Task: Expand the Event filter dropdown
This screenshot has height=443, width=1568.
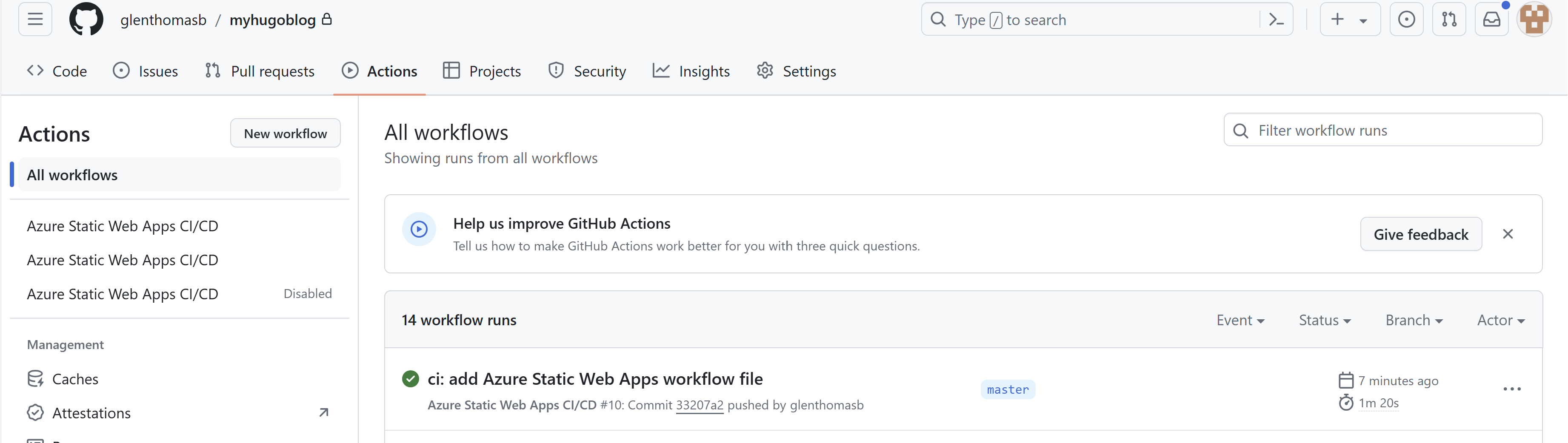Action: pyautogui.click(x=1240, y=320)
